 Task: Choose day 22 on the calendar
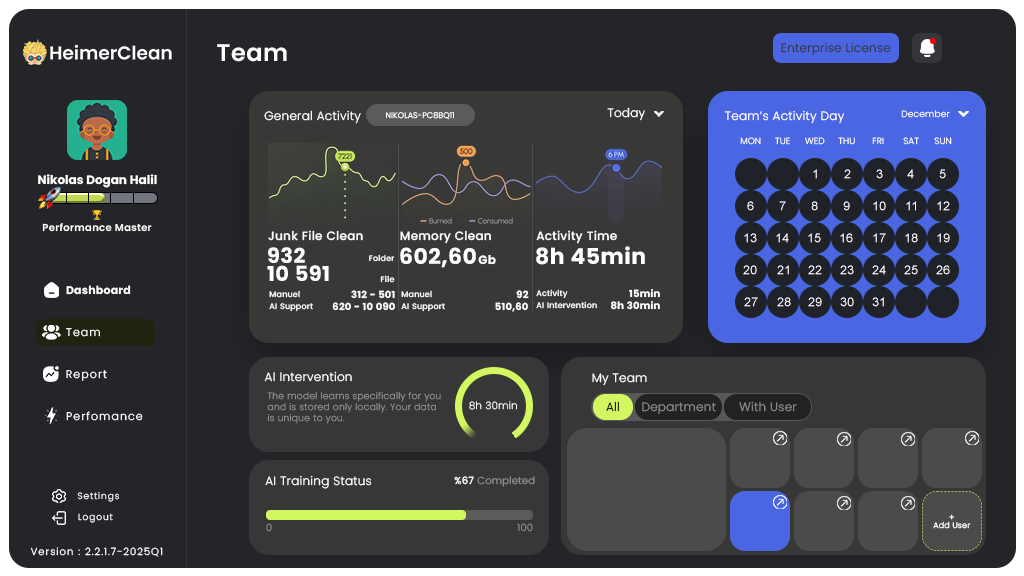point(814,270)
